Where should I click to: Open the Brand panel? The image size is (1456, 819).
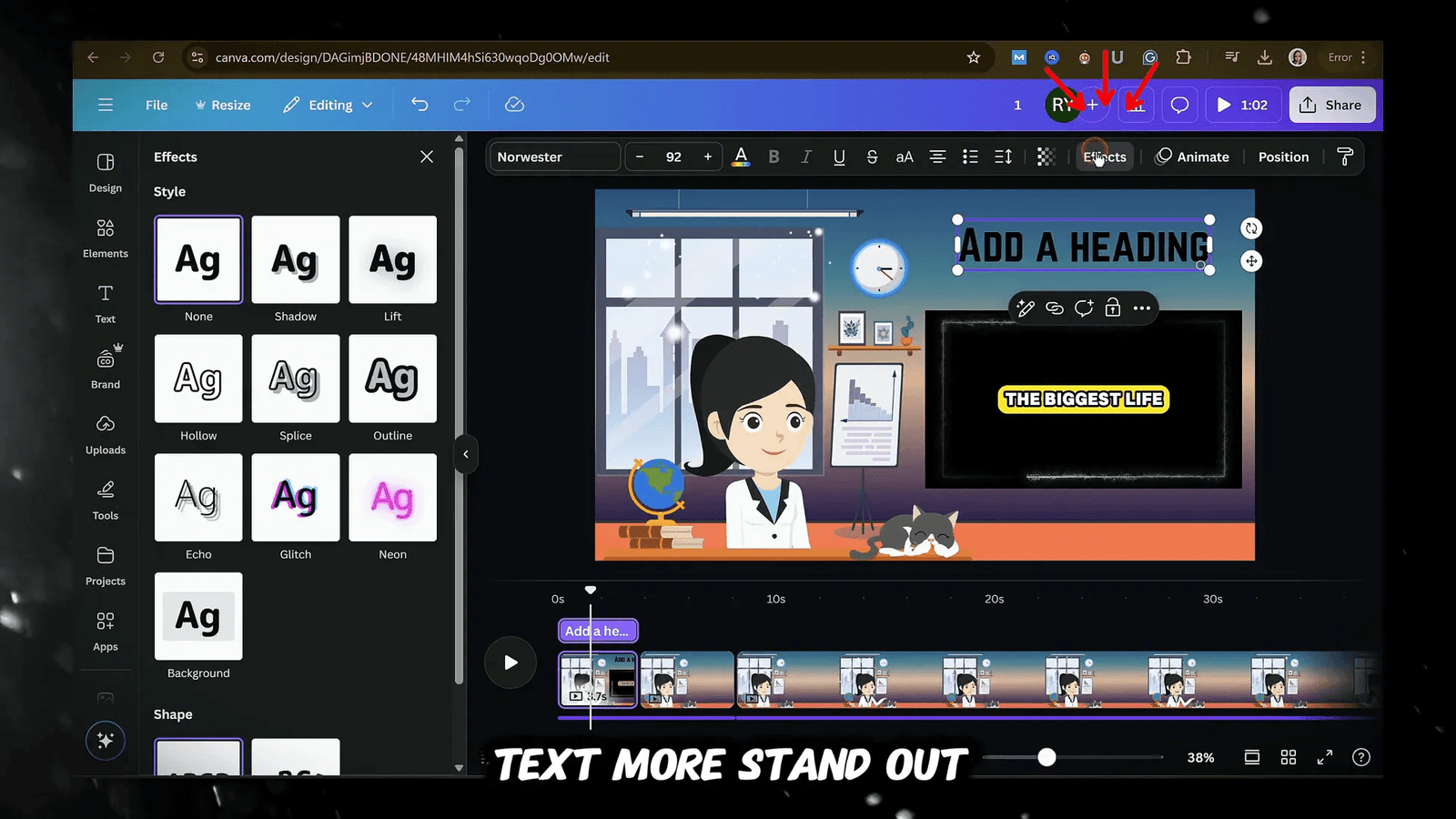click(x=105, y=368)
